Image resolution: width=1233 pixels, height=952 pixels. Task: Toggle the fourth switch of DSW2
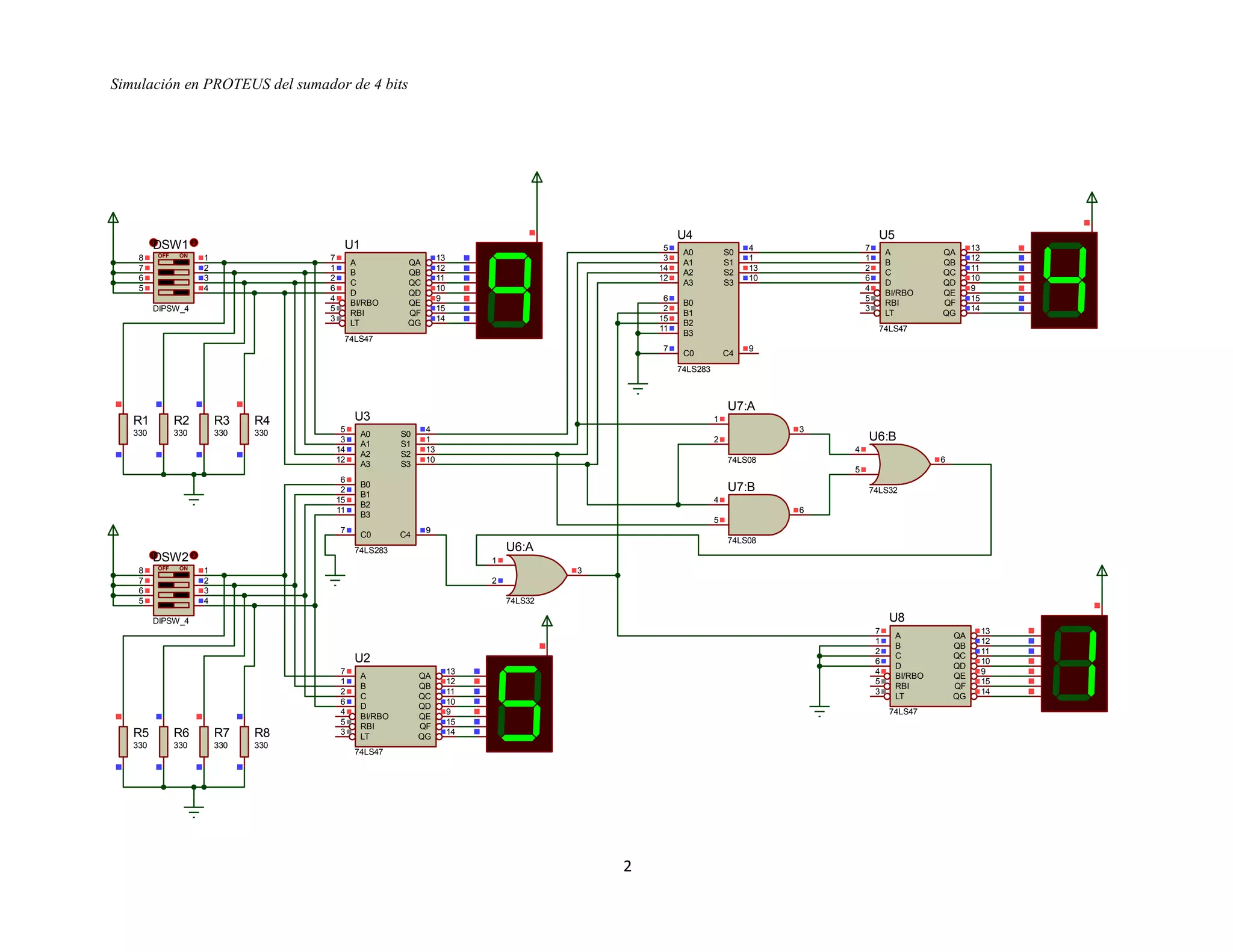173,605
